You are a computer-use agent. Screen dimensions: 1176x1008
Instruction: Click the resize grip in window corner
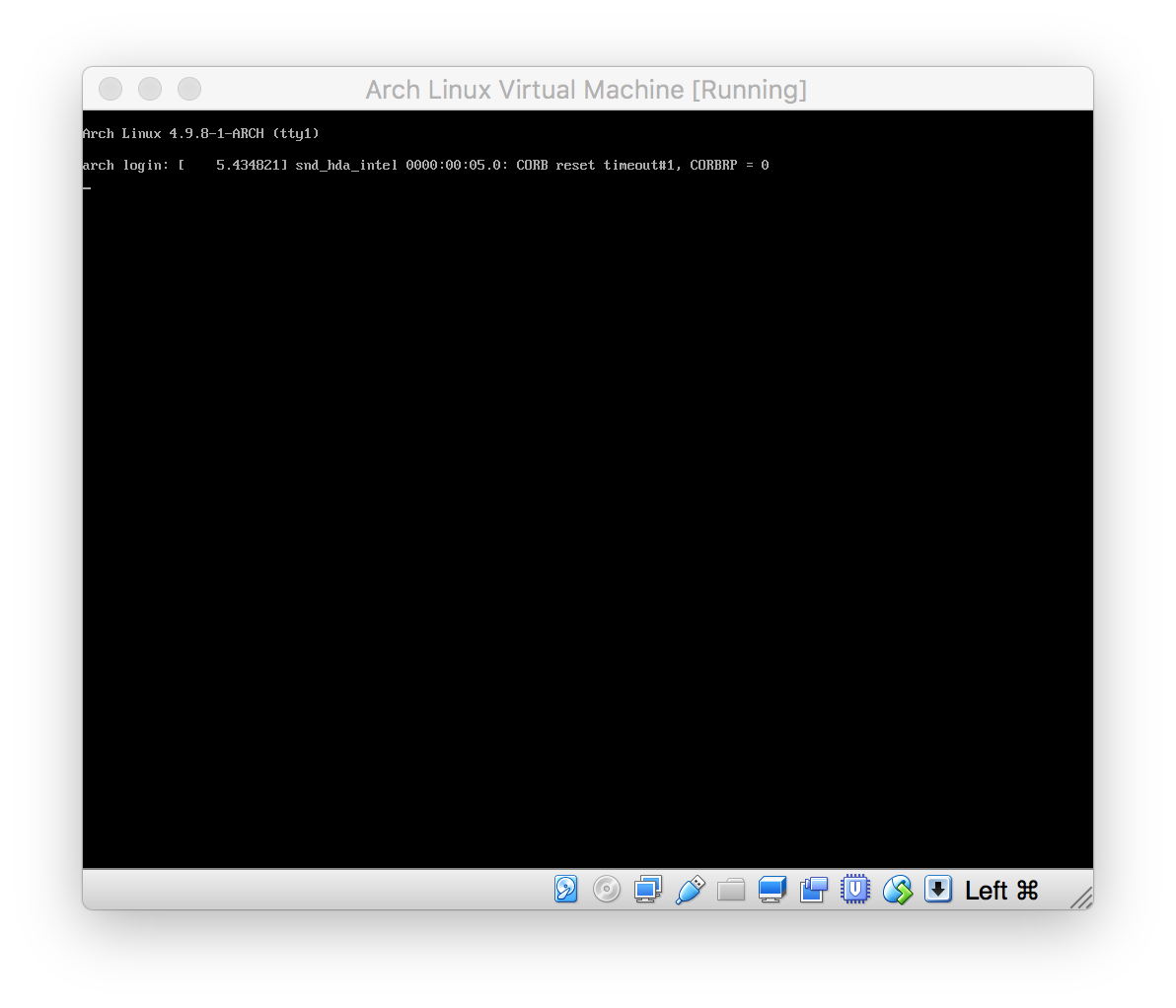click(1080, 898)
